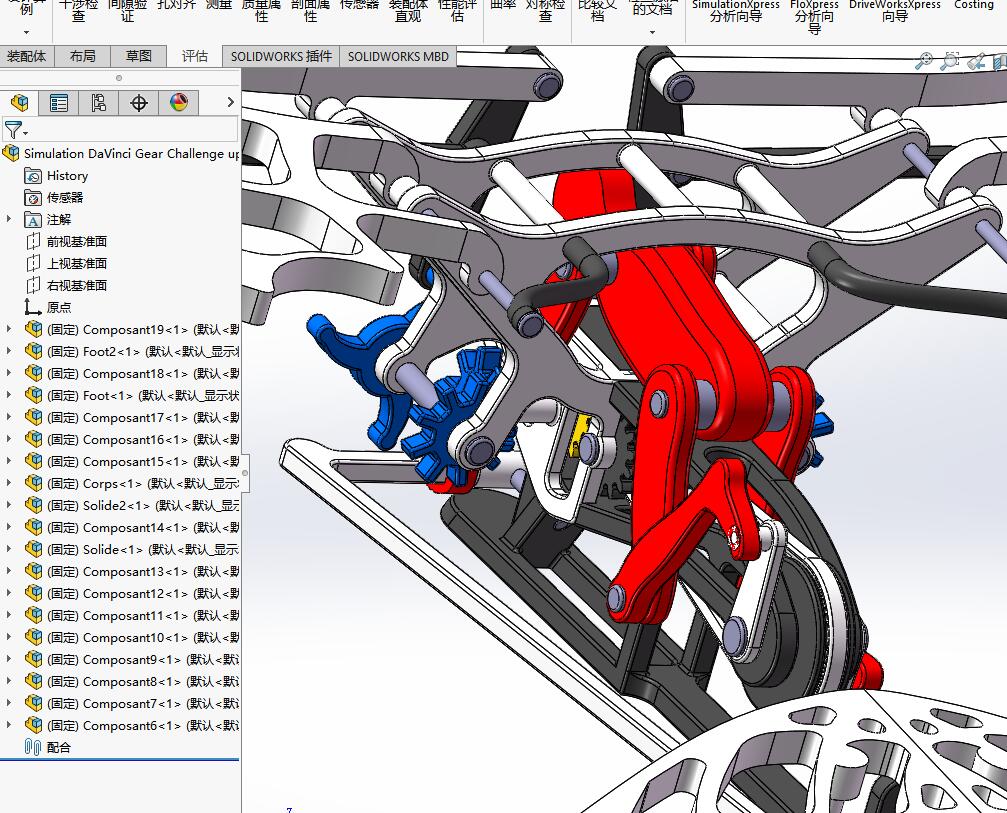
Task: Select the 原点 origin icon
Action: tap(33, 307)
